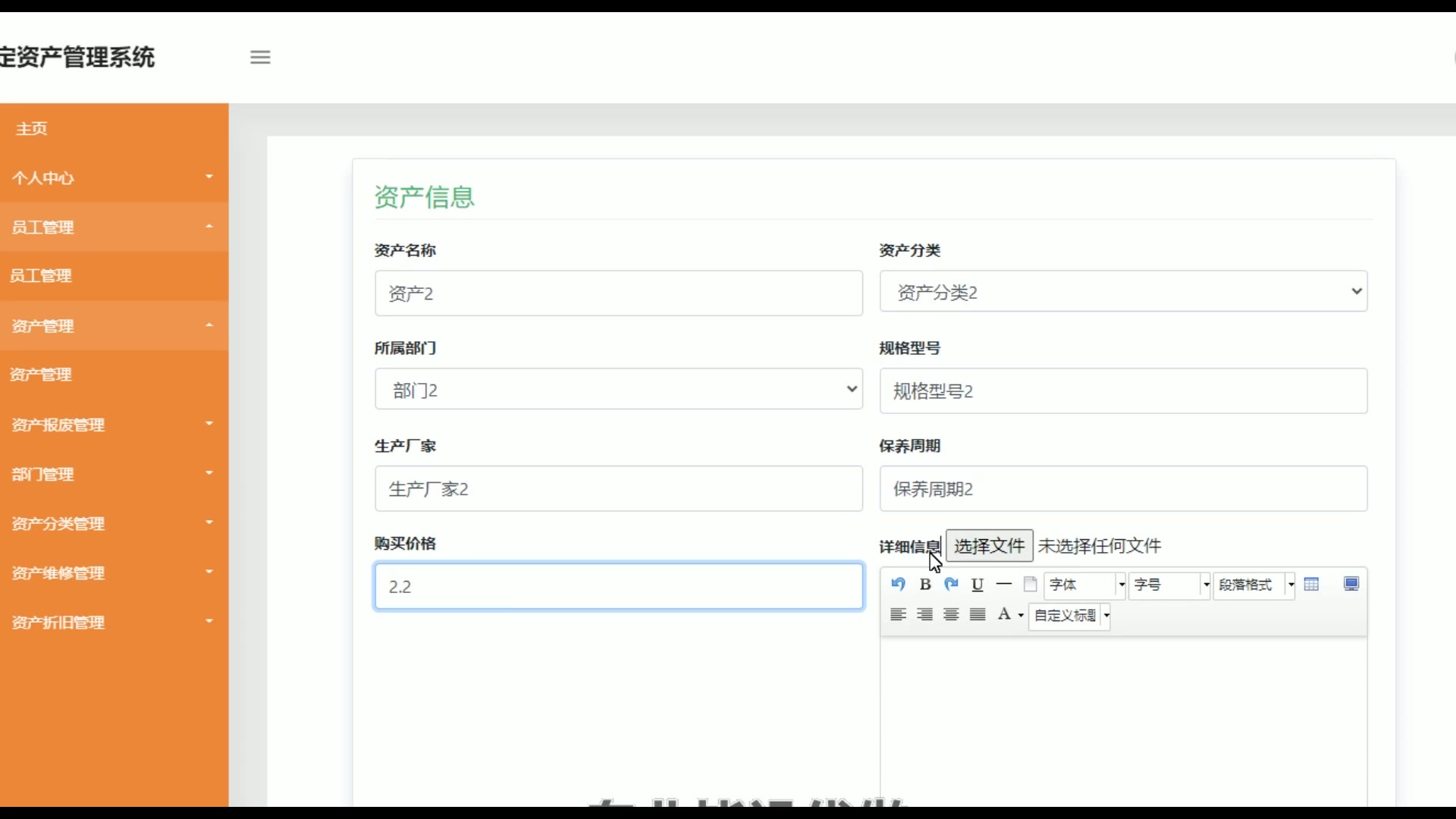Click the redo arrow in editor toolbar
Image resolution: width=1456 pixels, height=819 pixels.
pos(951,584)
